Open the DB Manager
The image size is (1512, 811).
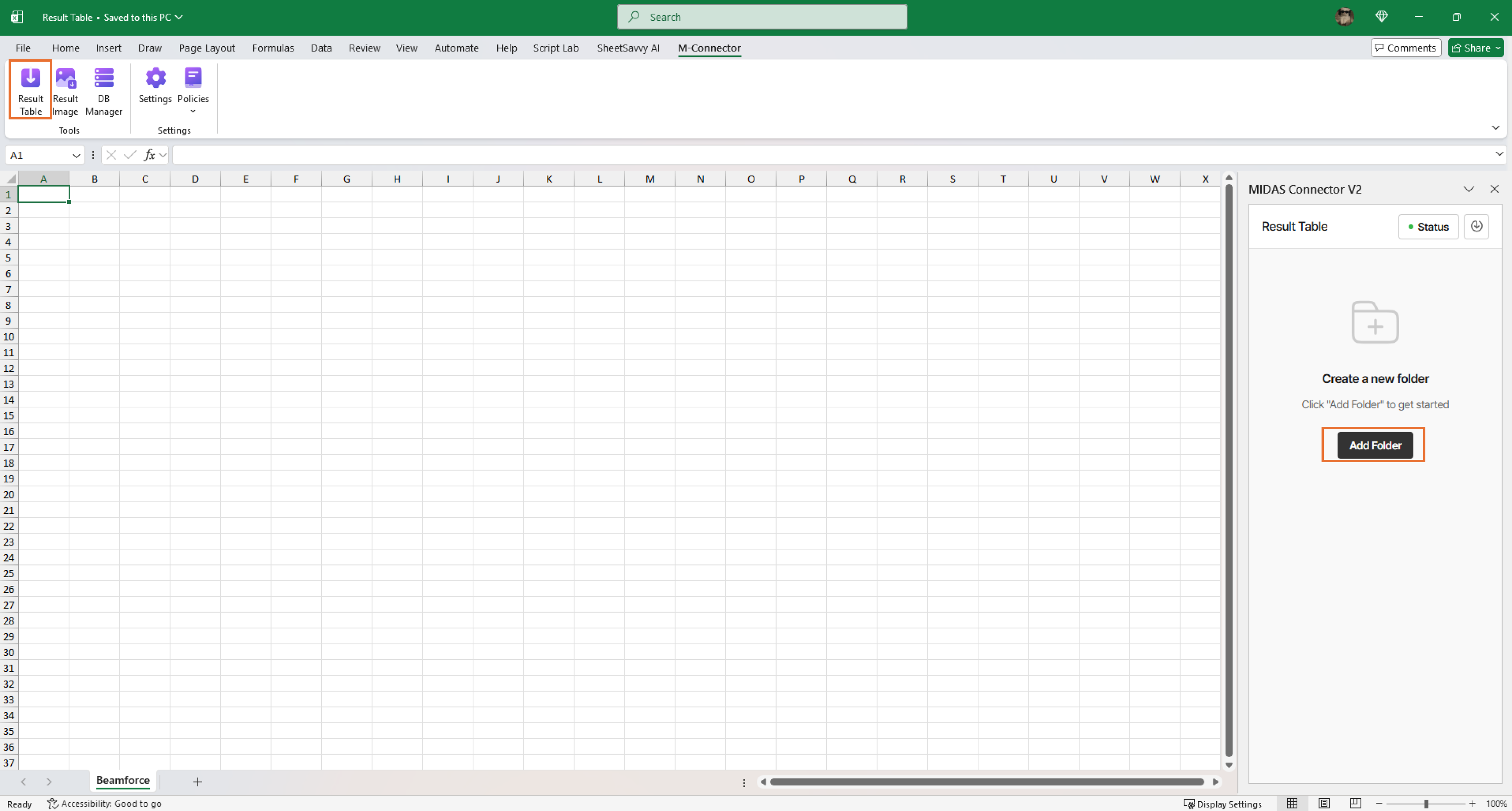coord(103,89)
